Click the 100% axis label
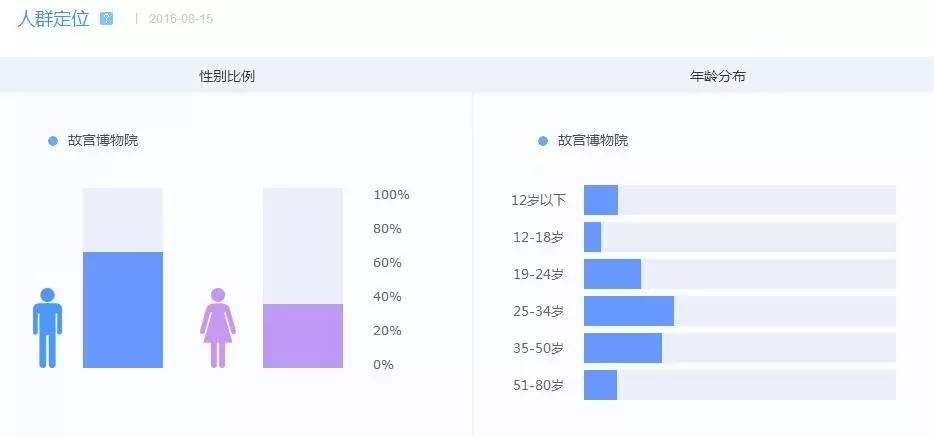The width and height of the screenshot is (934, 437). [391, 195]
